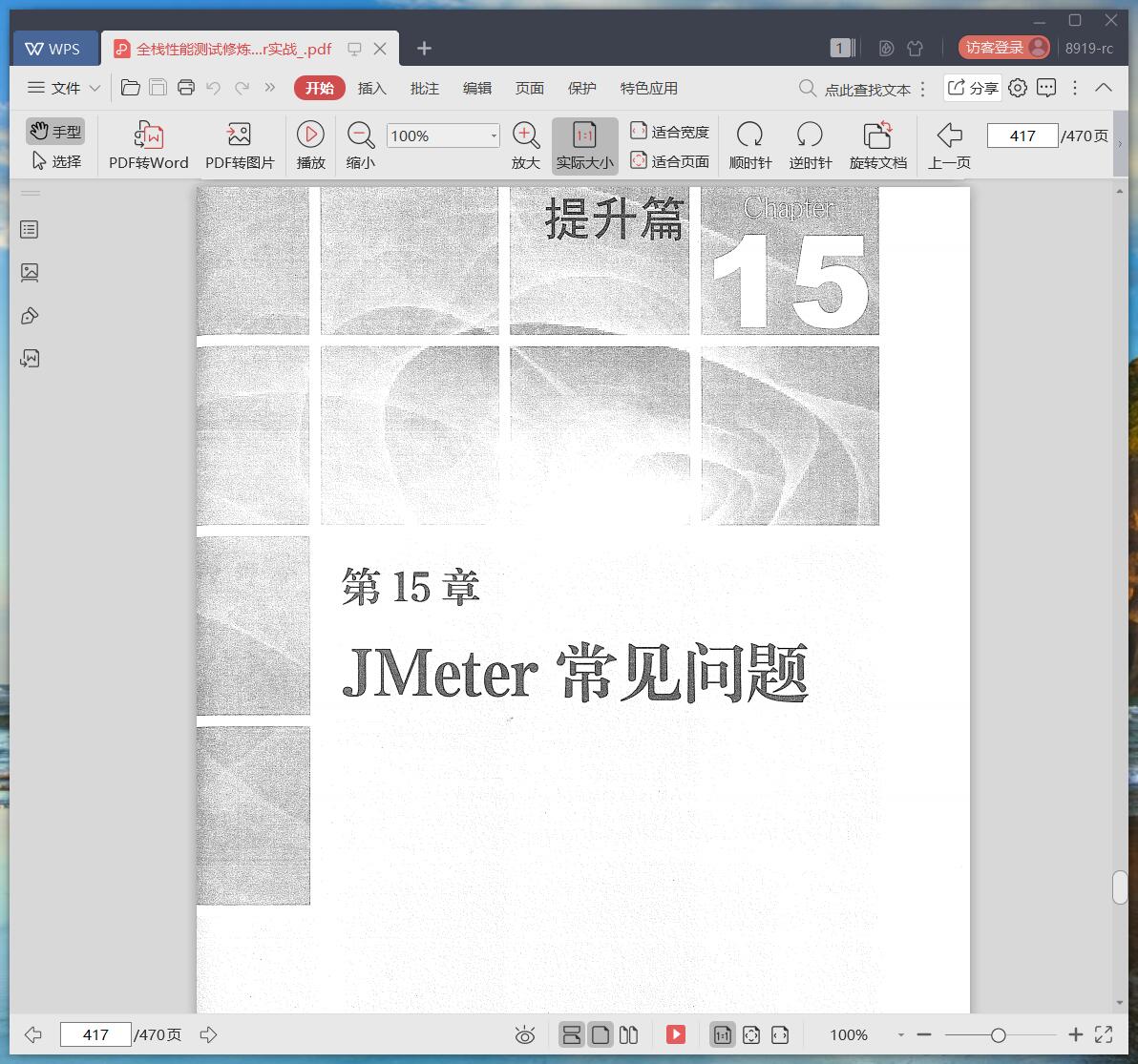
Task: Switch to the Annotate ribbon tab
Action: (425, 88)
